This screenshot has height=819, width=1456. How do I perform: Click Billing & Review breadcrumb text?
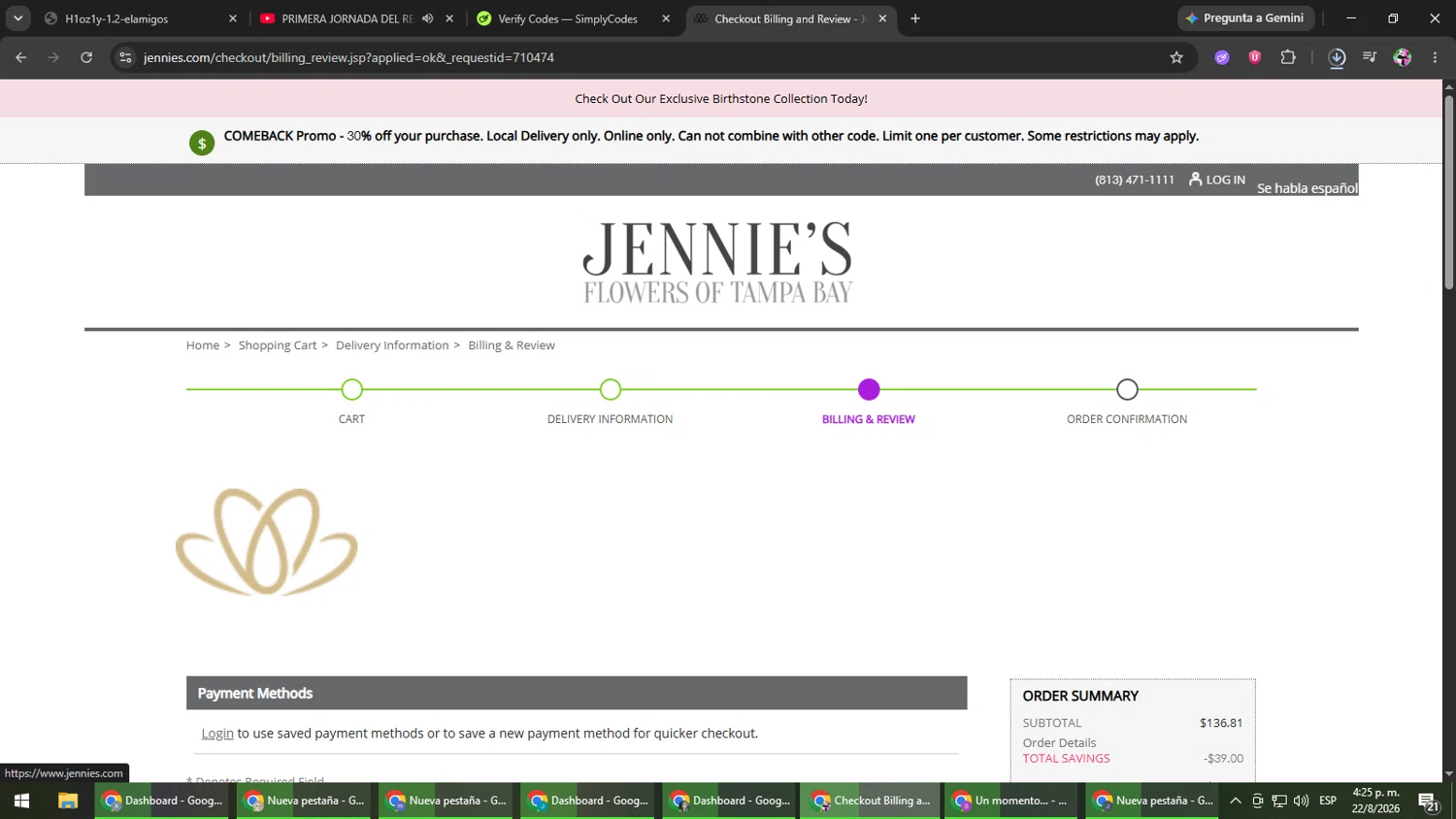click(512, 345)
